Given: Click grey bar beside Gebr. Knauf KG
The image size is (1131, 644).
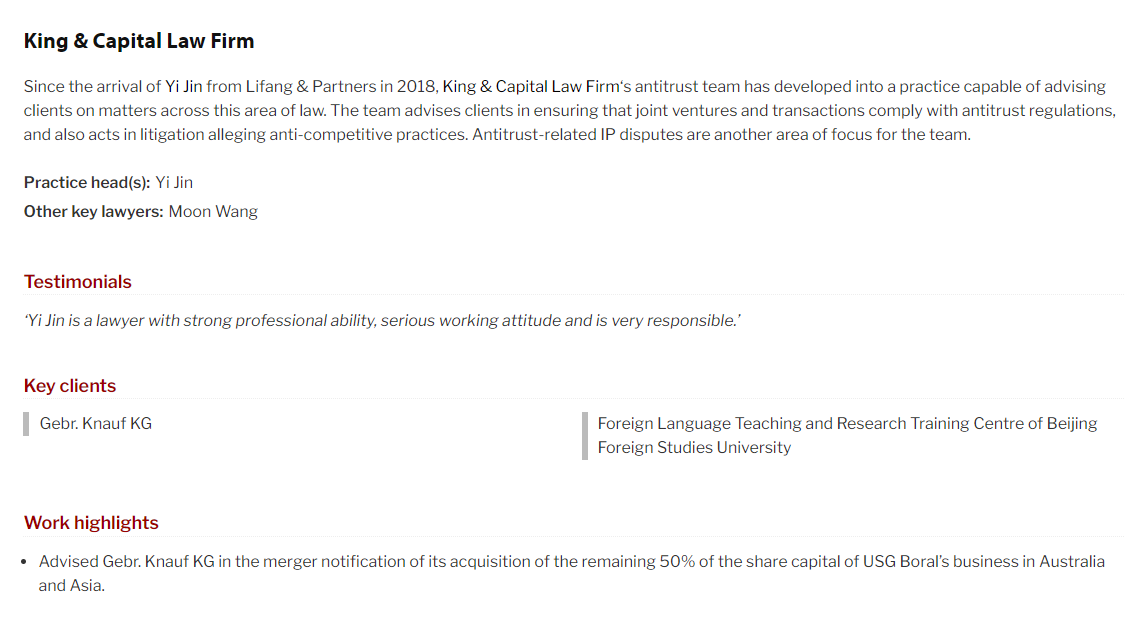Looking at the screenshot, I should (26, 424).
